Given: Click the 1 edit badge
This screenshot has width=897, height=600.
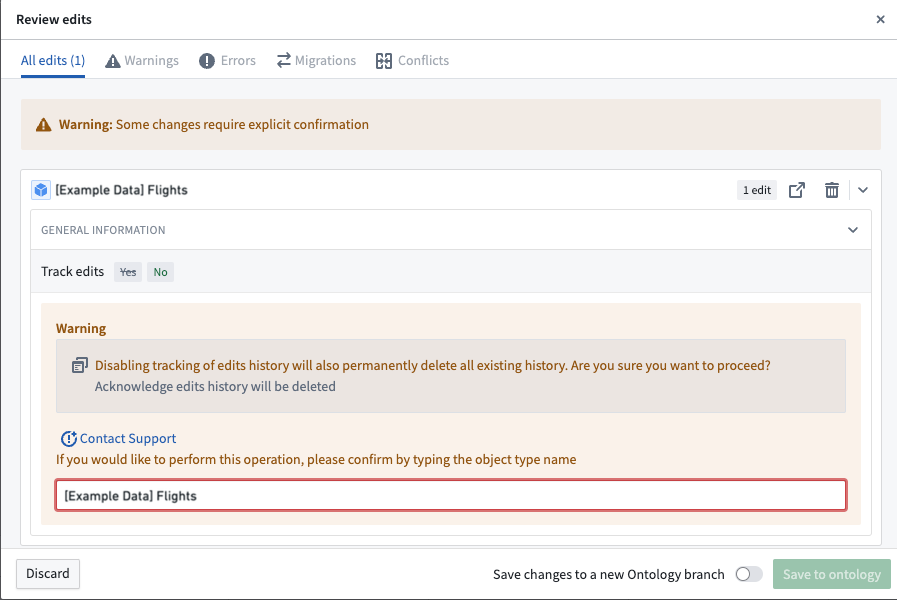Looking at the screenshot, I should 757,190.
